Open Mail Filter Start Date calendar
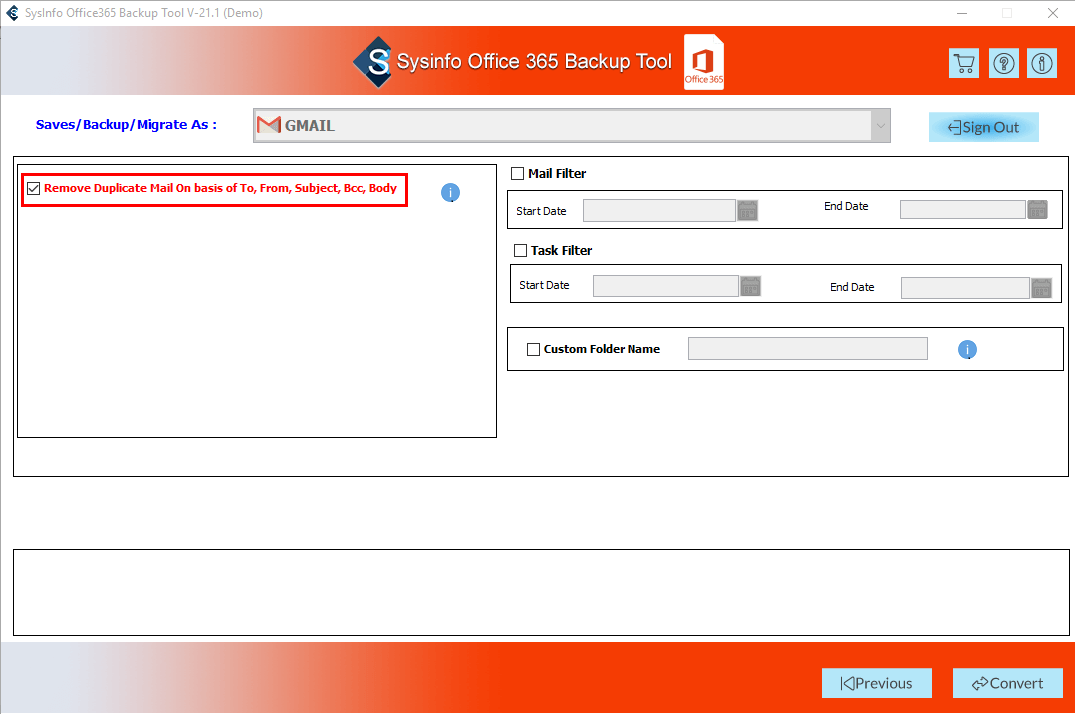Viewport: 1075px width, 714px height. click(747, 210)
